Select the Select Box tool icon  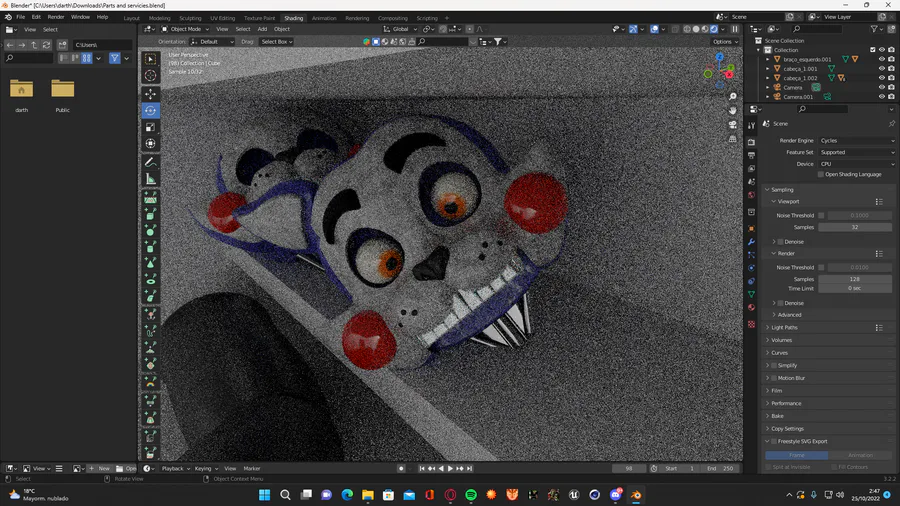(150, 59)
